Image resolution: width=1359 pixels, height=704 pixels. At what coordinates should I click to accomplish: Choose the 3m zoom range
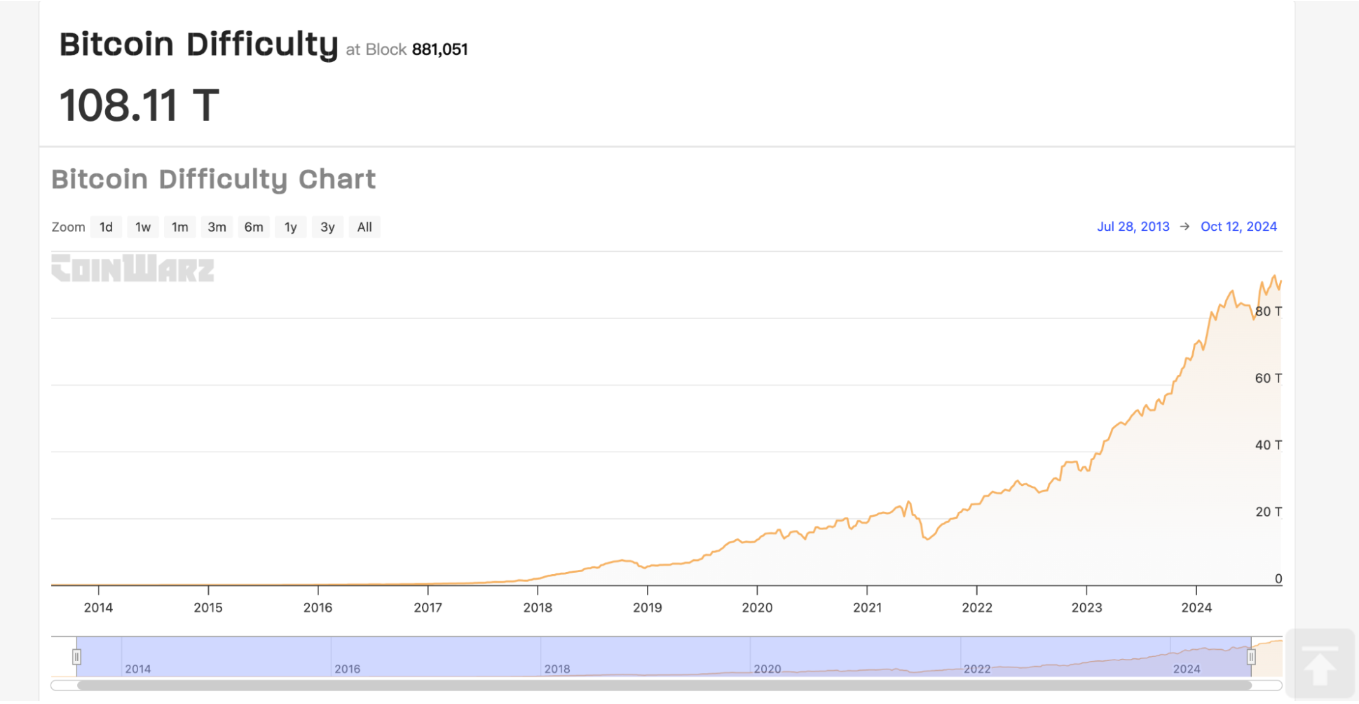[x=217, y=227]
